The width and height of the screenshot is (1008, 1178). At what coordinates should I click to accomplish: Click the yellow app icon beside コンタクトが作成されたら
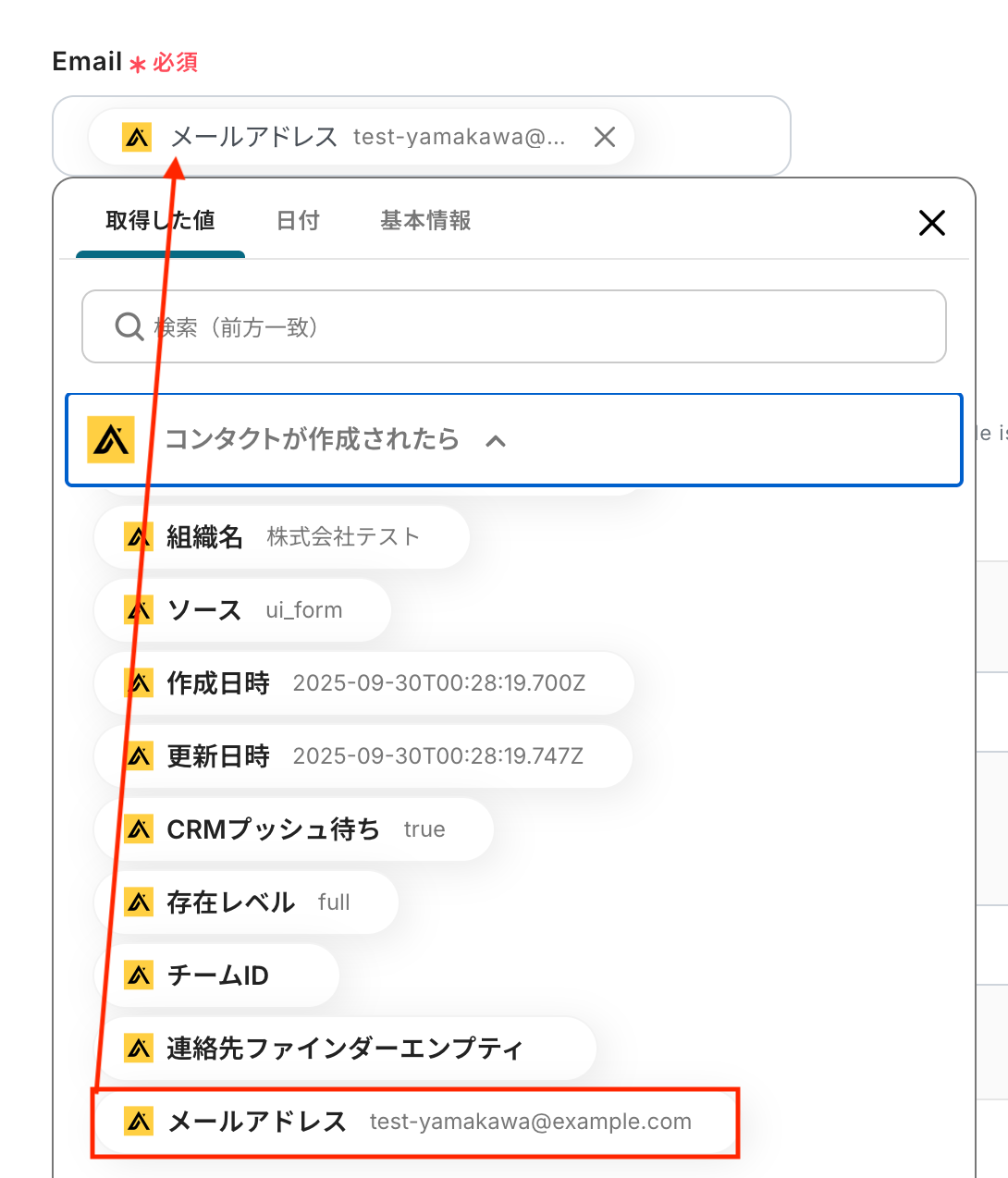111,439
